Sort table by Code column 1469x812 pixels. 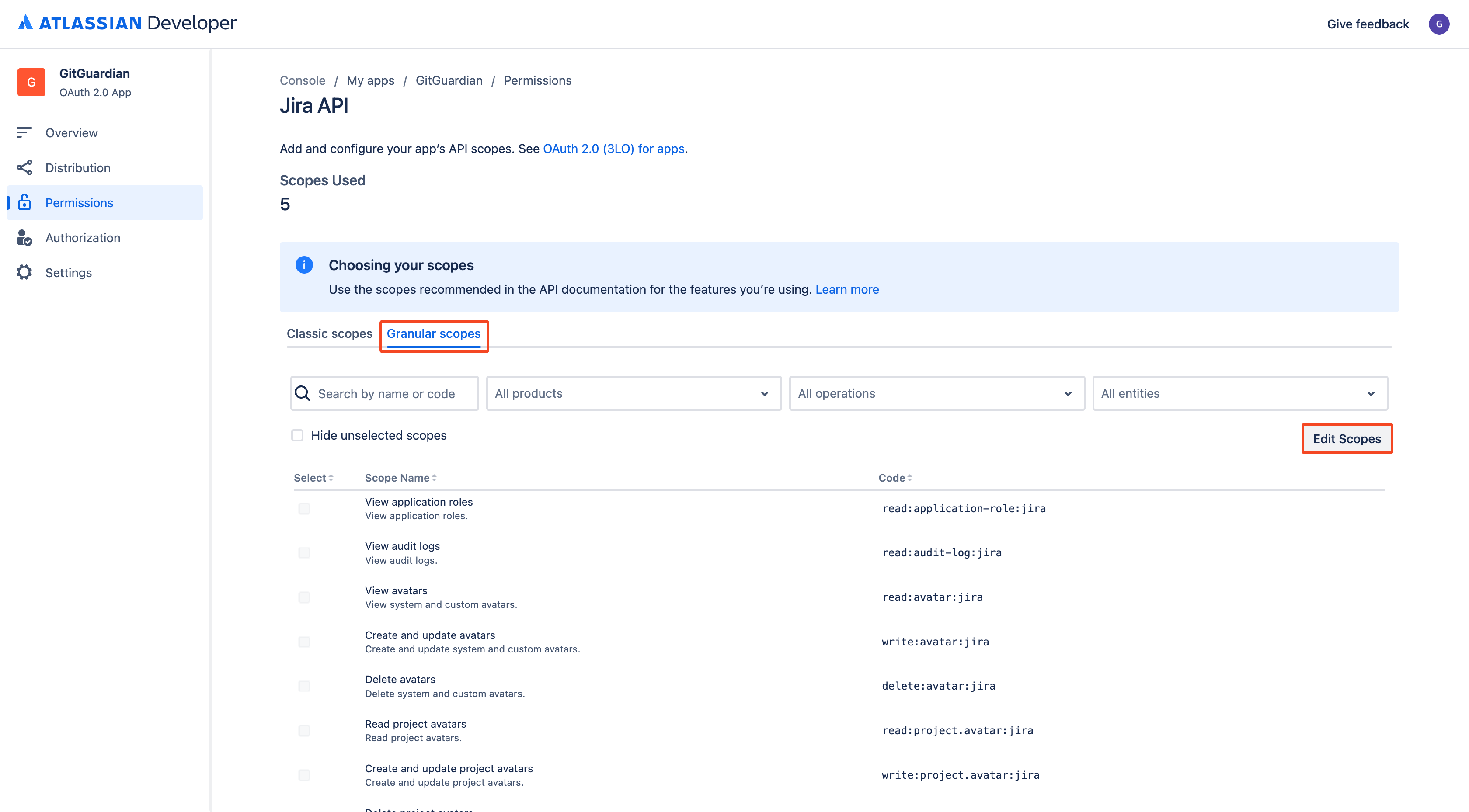click(895, 478)
